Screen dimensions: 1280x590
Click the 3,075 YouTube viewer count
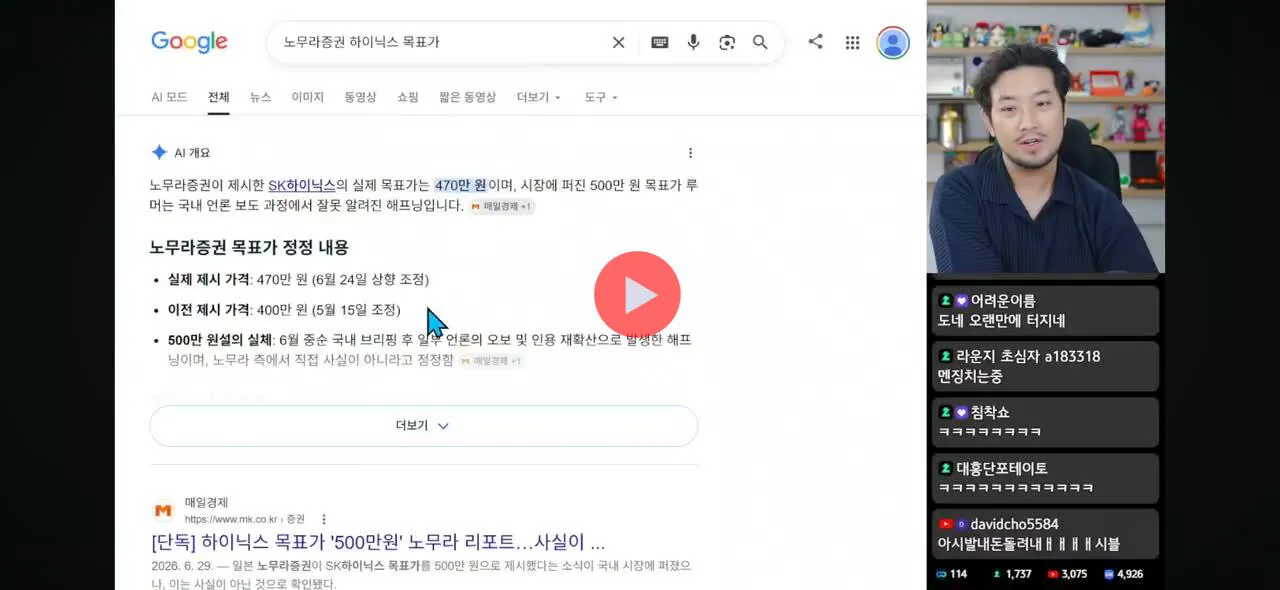[1066, 574]
